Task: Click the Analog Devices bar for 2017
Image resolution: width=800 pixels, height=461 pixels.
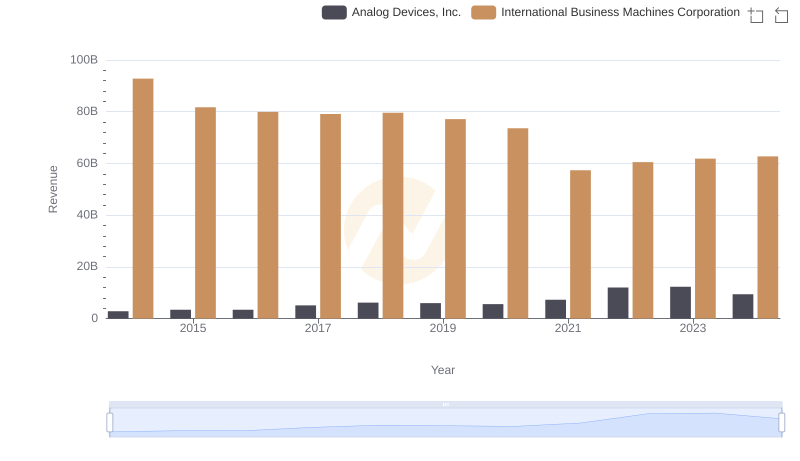Action: tap(306, 312)
